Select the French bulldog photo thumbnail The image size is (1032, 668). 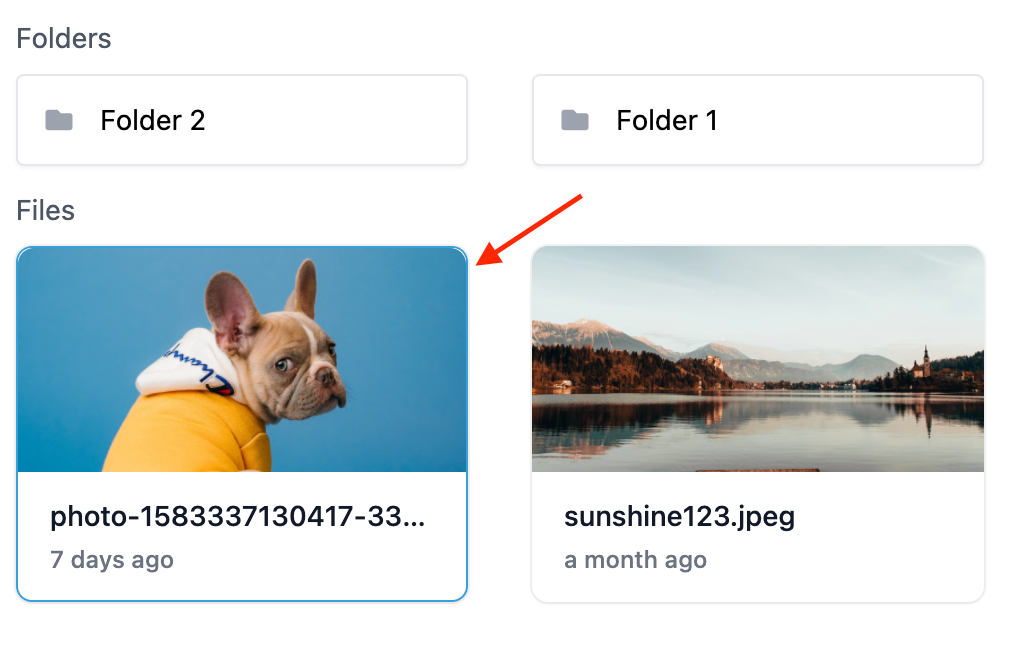click(x=242, y=359)
